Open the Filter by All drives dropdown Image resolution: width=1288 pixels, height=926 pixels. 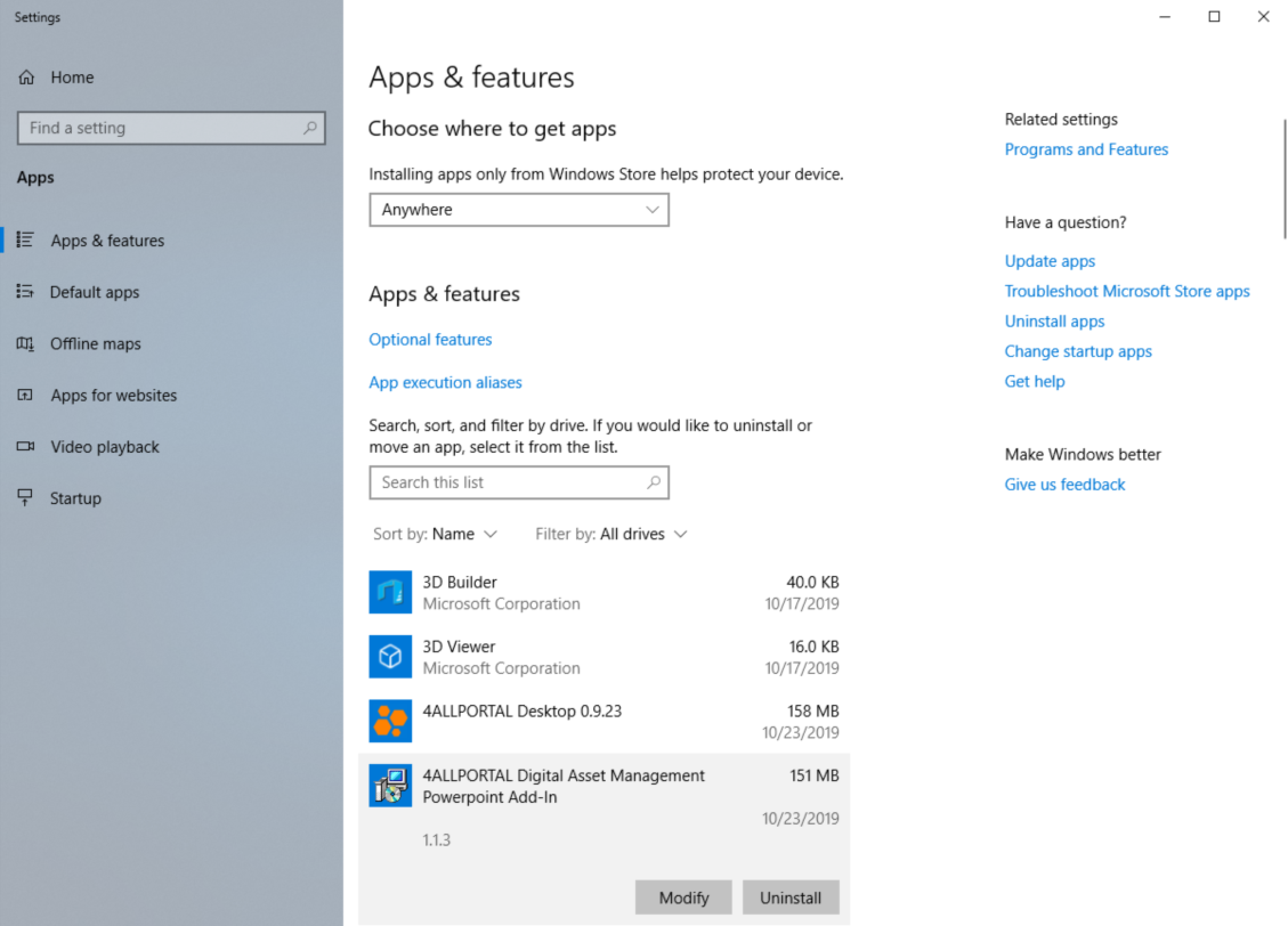click(611, 534)
